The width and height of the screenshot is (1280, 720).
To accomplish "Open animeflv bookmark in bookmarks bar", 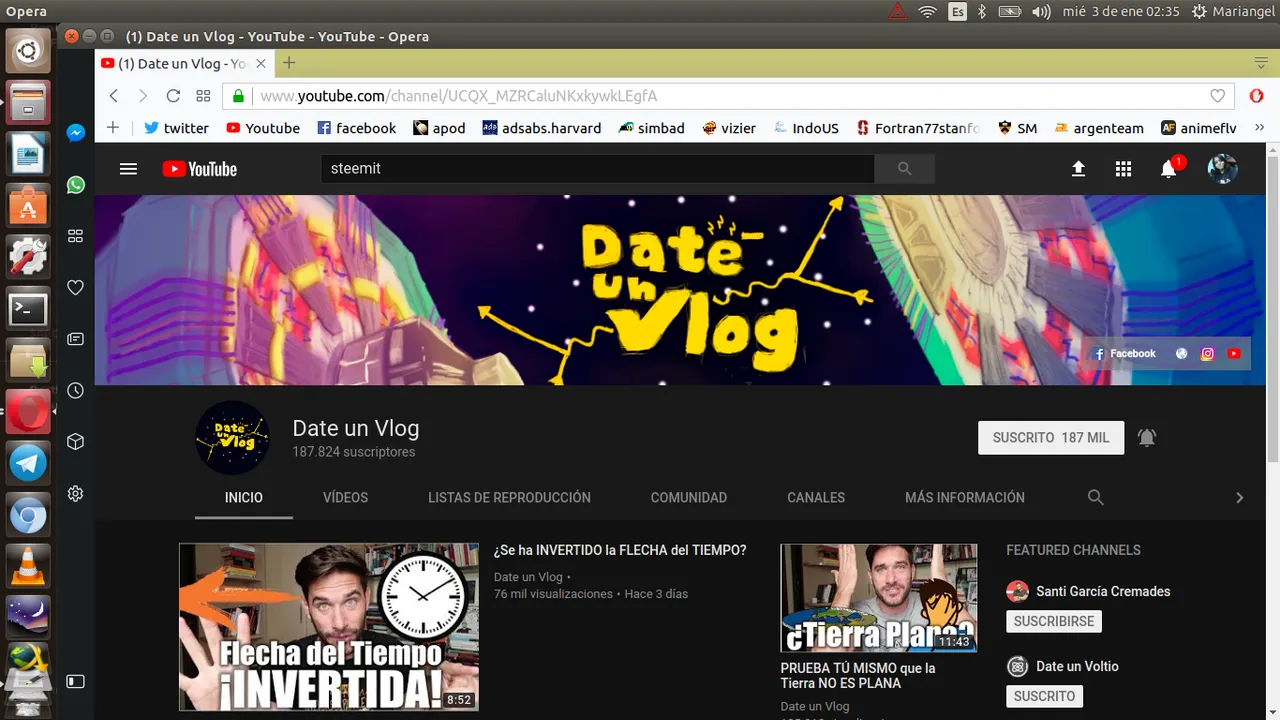I will tap(1198, 128).
